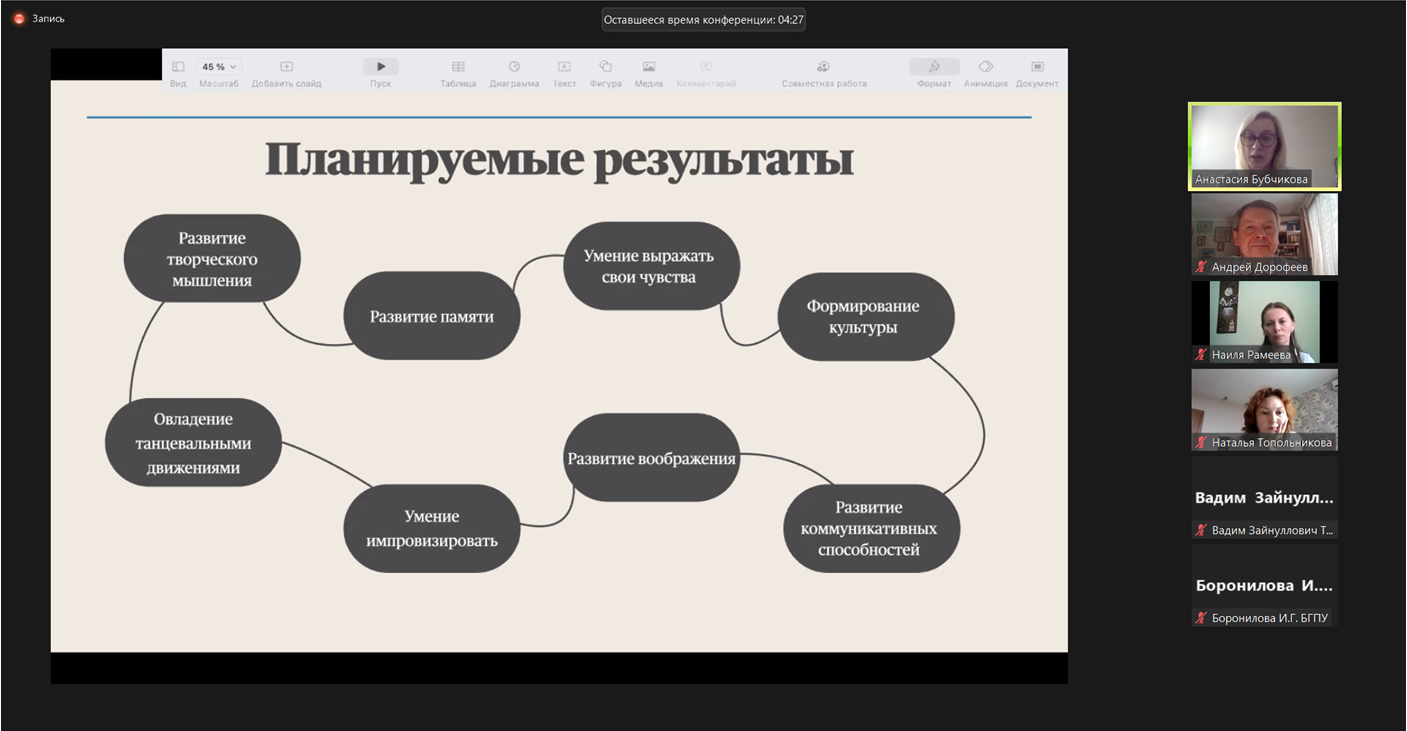The height and width of the screenshot is (731, 1407).
Task: Toggle the Анимация panel
Action: 985,67
